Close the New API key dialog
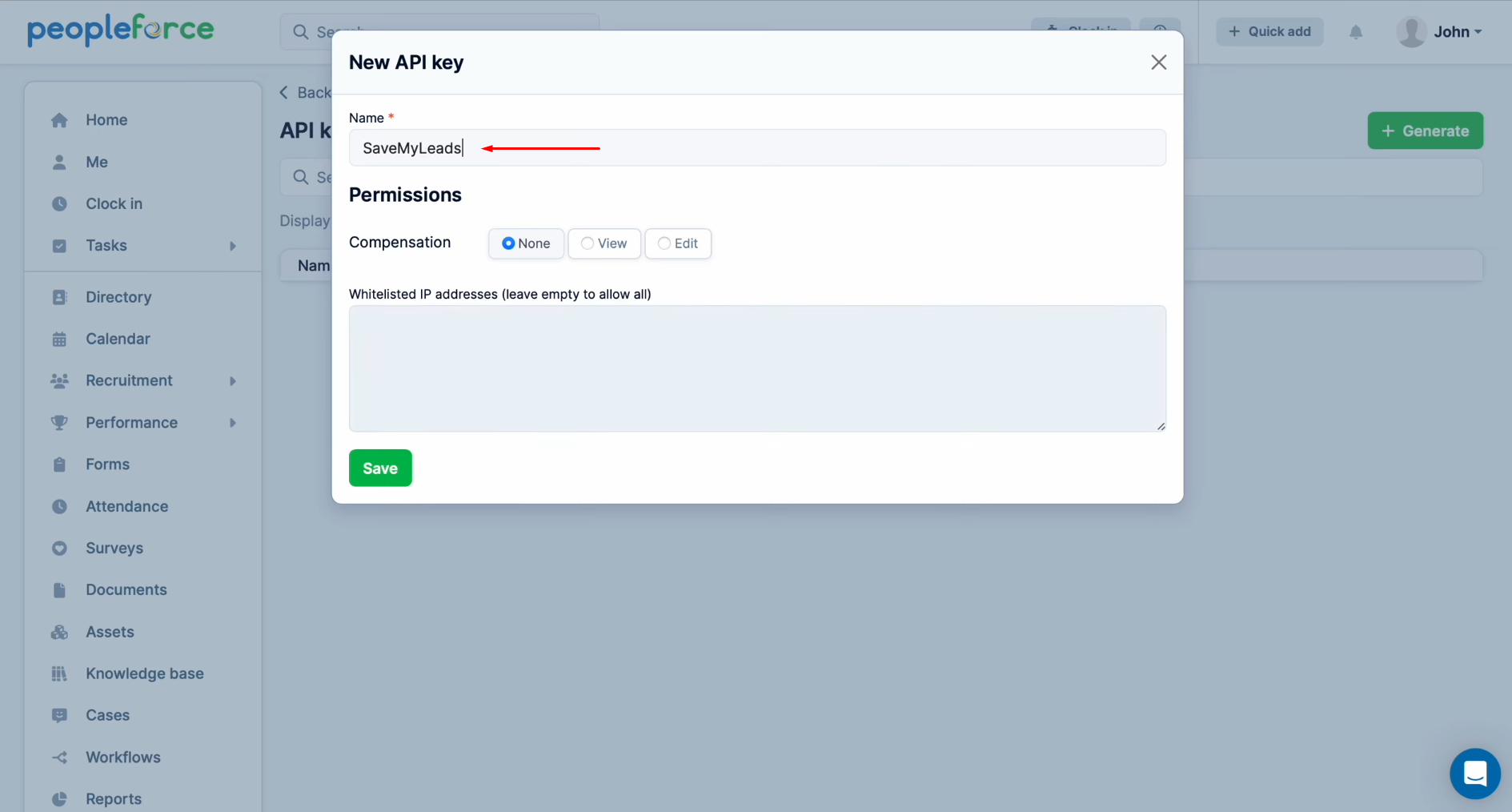 pos(1158,62)
